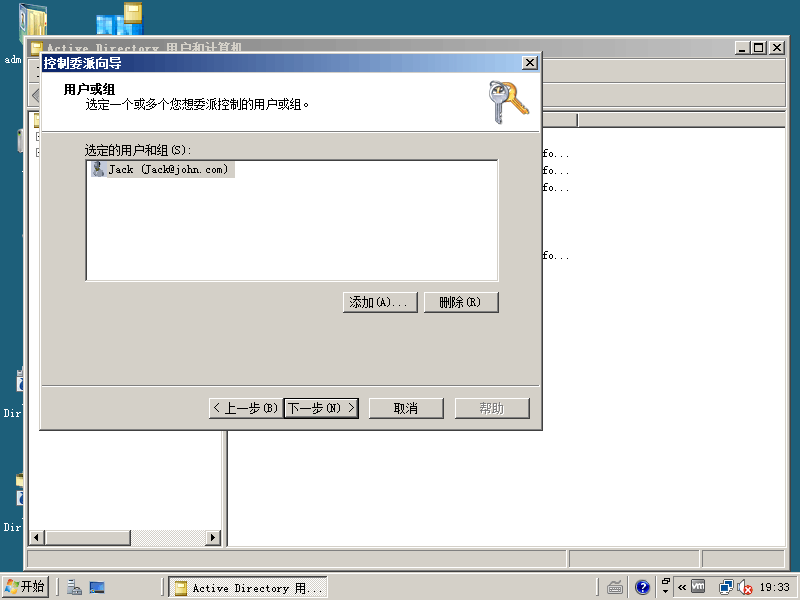
Task: Go to next step with 下一步(N)
Action: 321,408
